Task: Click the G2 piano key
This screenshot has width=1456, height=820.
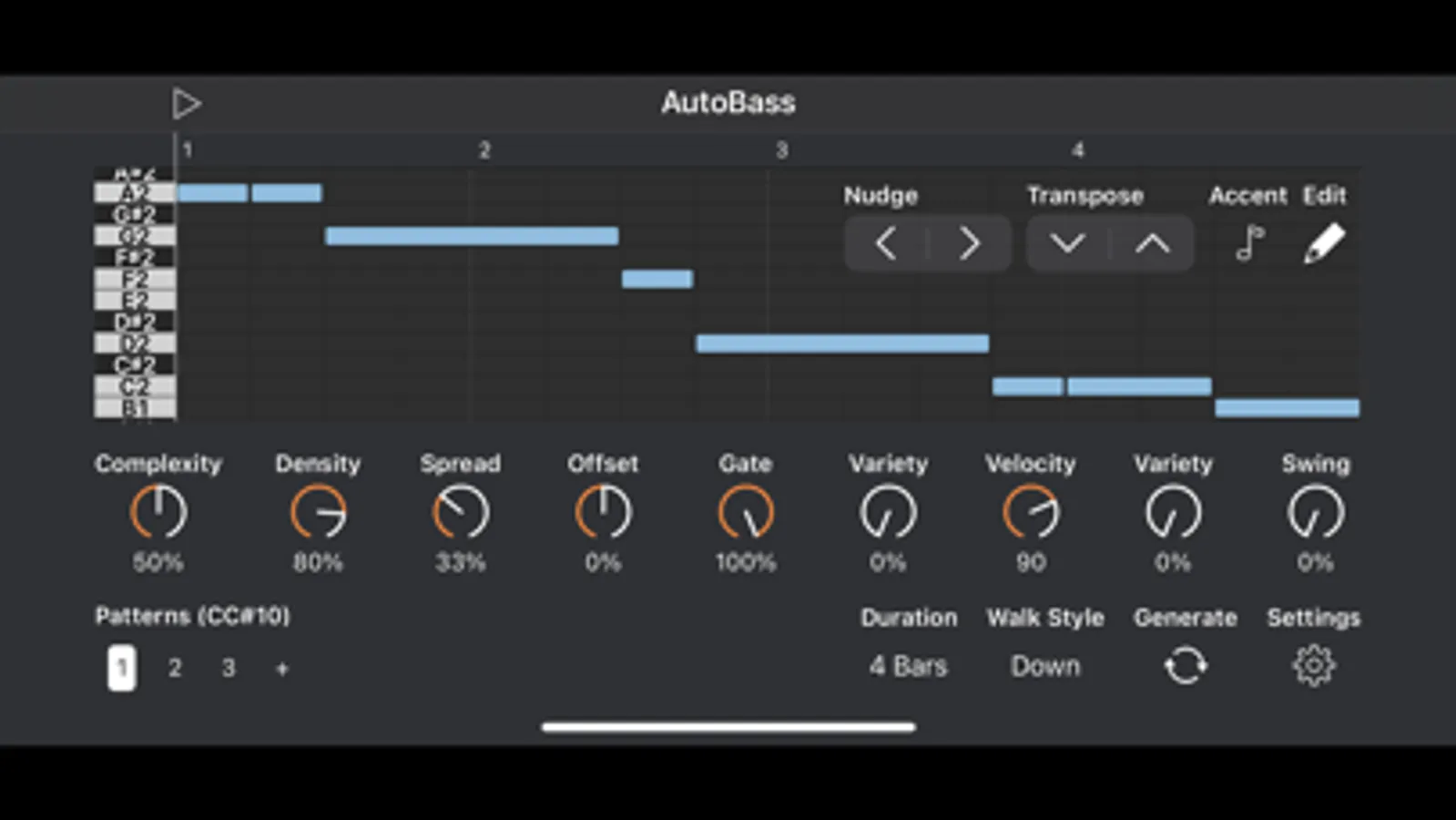Action: [x=135, y=236]
